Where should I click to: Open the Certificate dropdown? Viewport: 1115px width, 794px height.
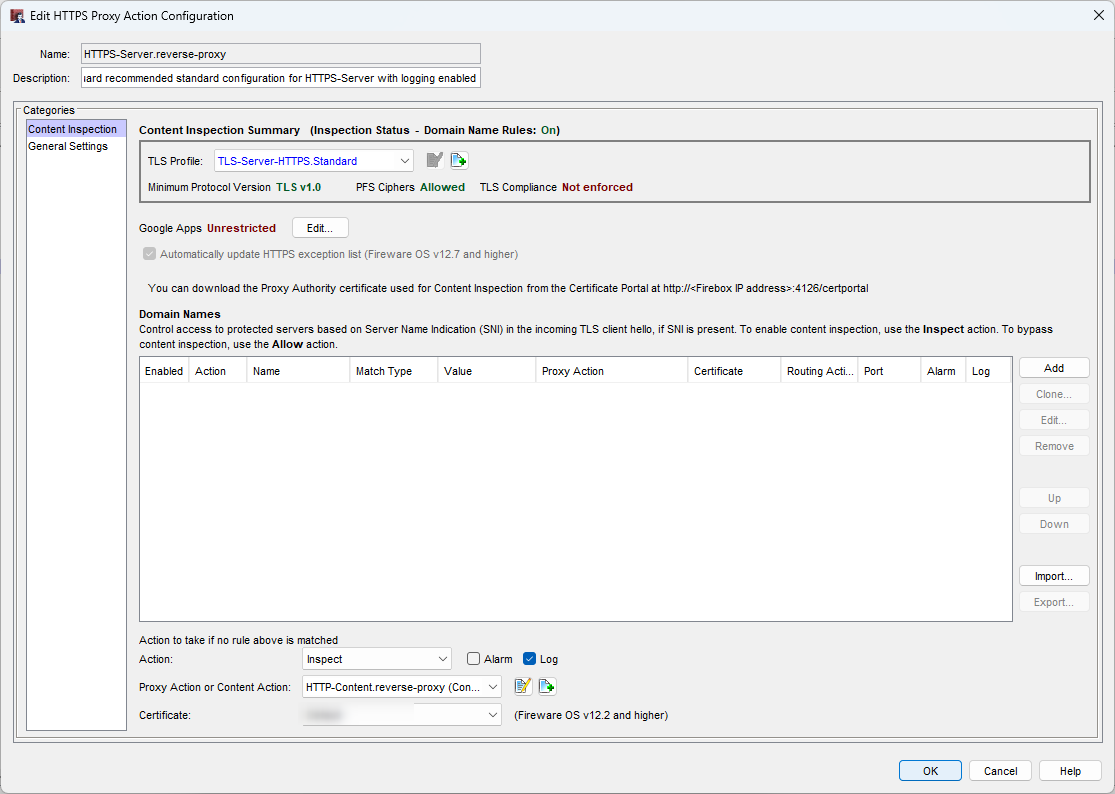(402, 715)
